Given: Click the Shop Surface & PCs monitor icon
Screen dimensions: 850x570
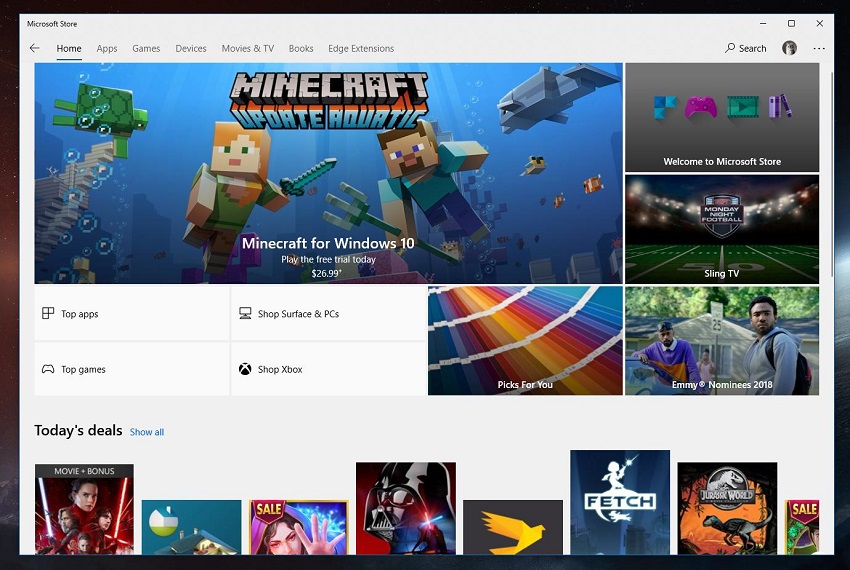Looking at the screenshot, I should point(245,314).
